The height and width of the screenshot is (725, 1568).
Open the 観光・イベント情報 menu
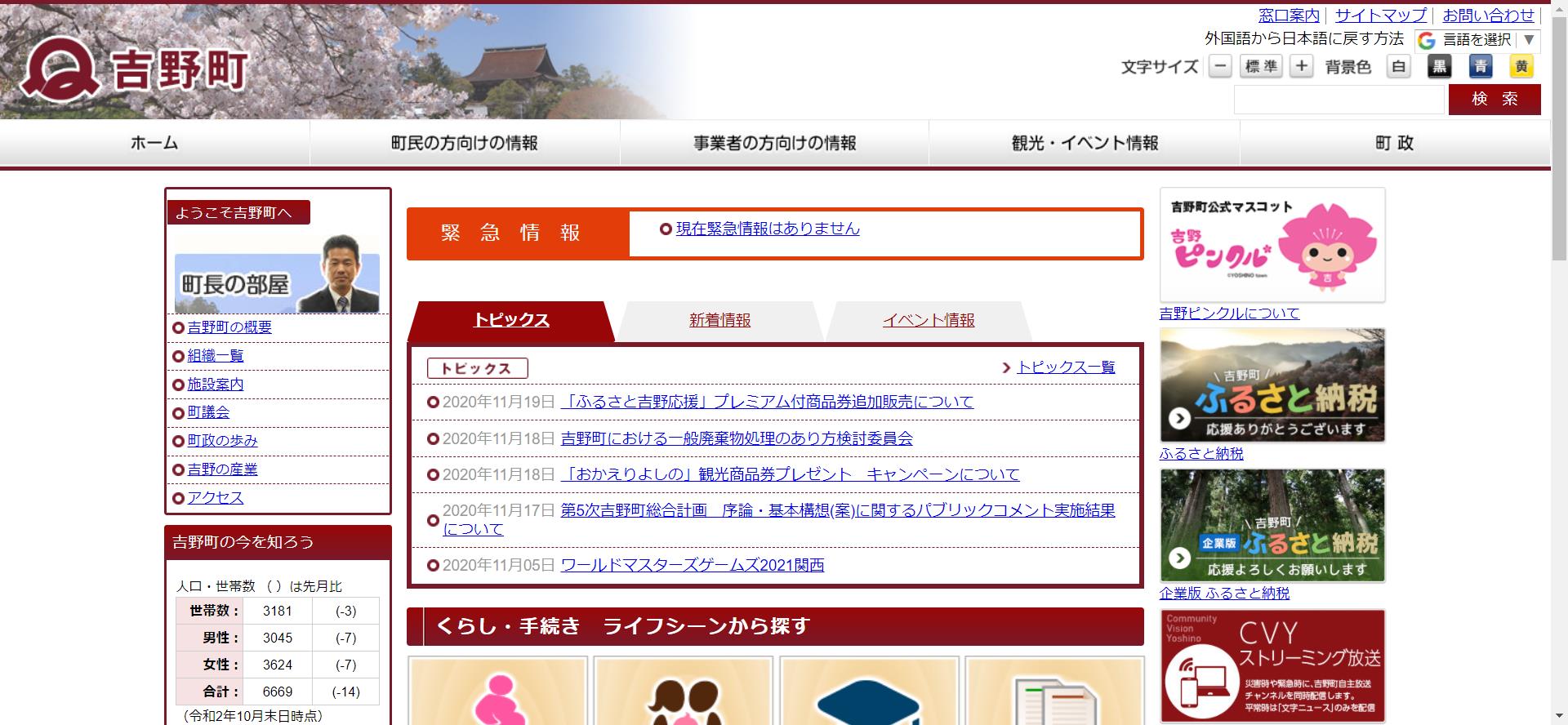tap(1085, 143)
